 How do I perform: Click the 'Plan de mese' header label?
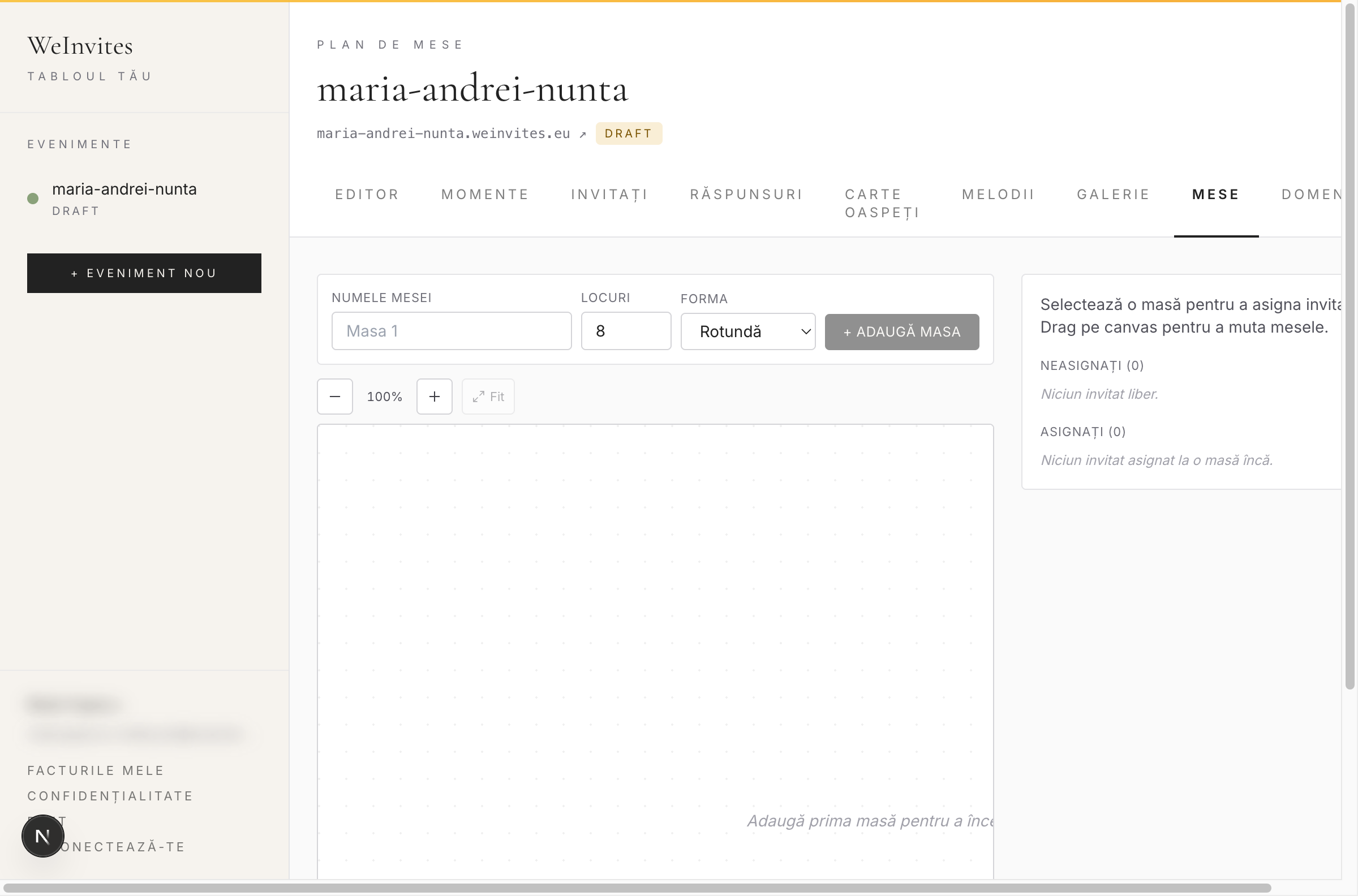[x=390, y=45]
